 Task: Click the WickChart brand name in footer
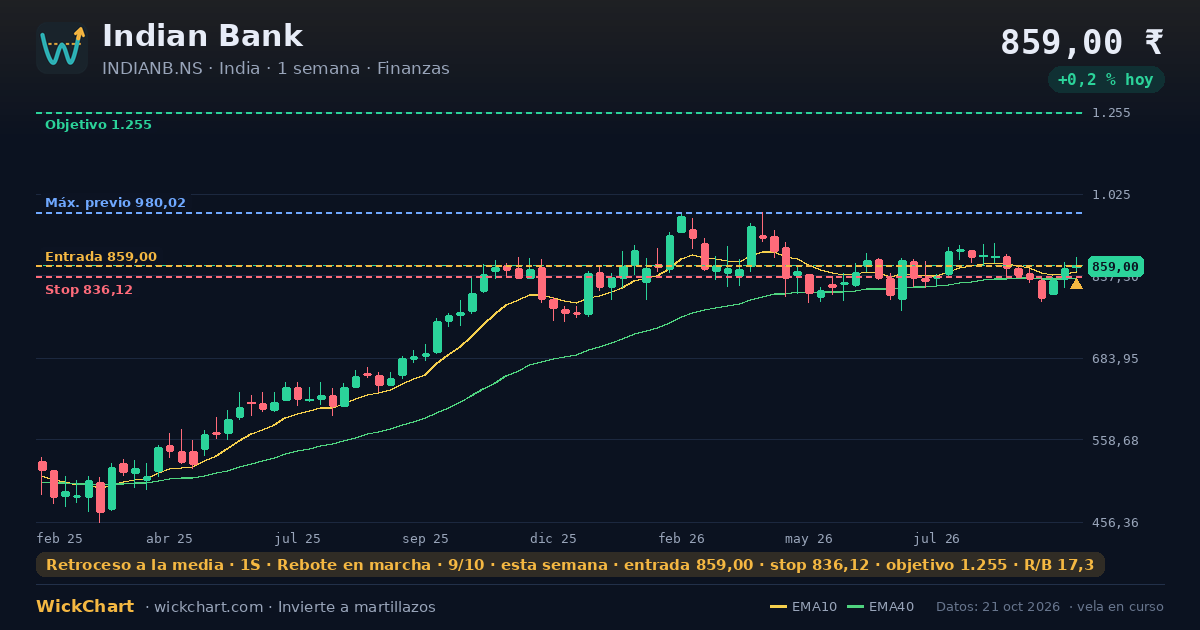pos(85,607)
